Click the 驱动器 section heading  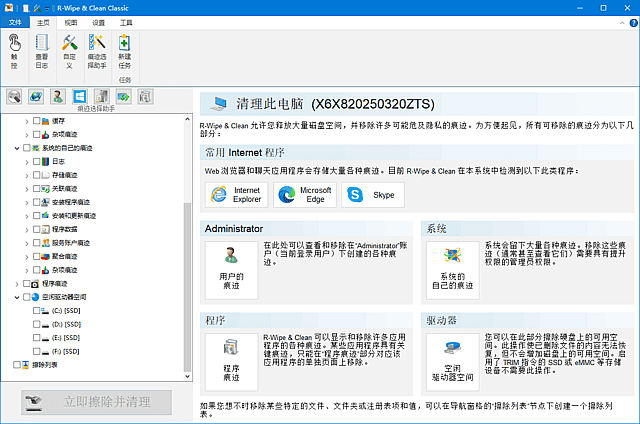(x=441, y=320)
